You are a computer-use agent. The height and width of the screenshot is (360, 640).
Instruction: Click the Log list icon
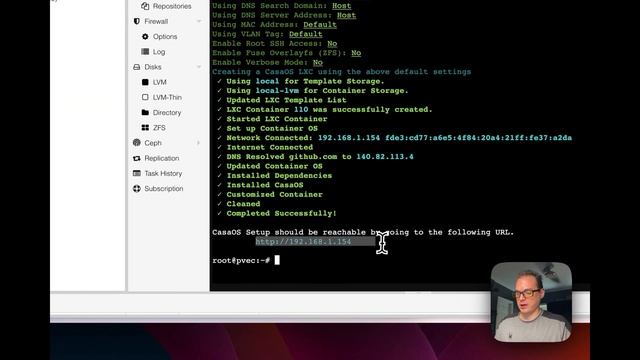tap(145, 52)
